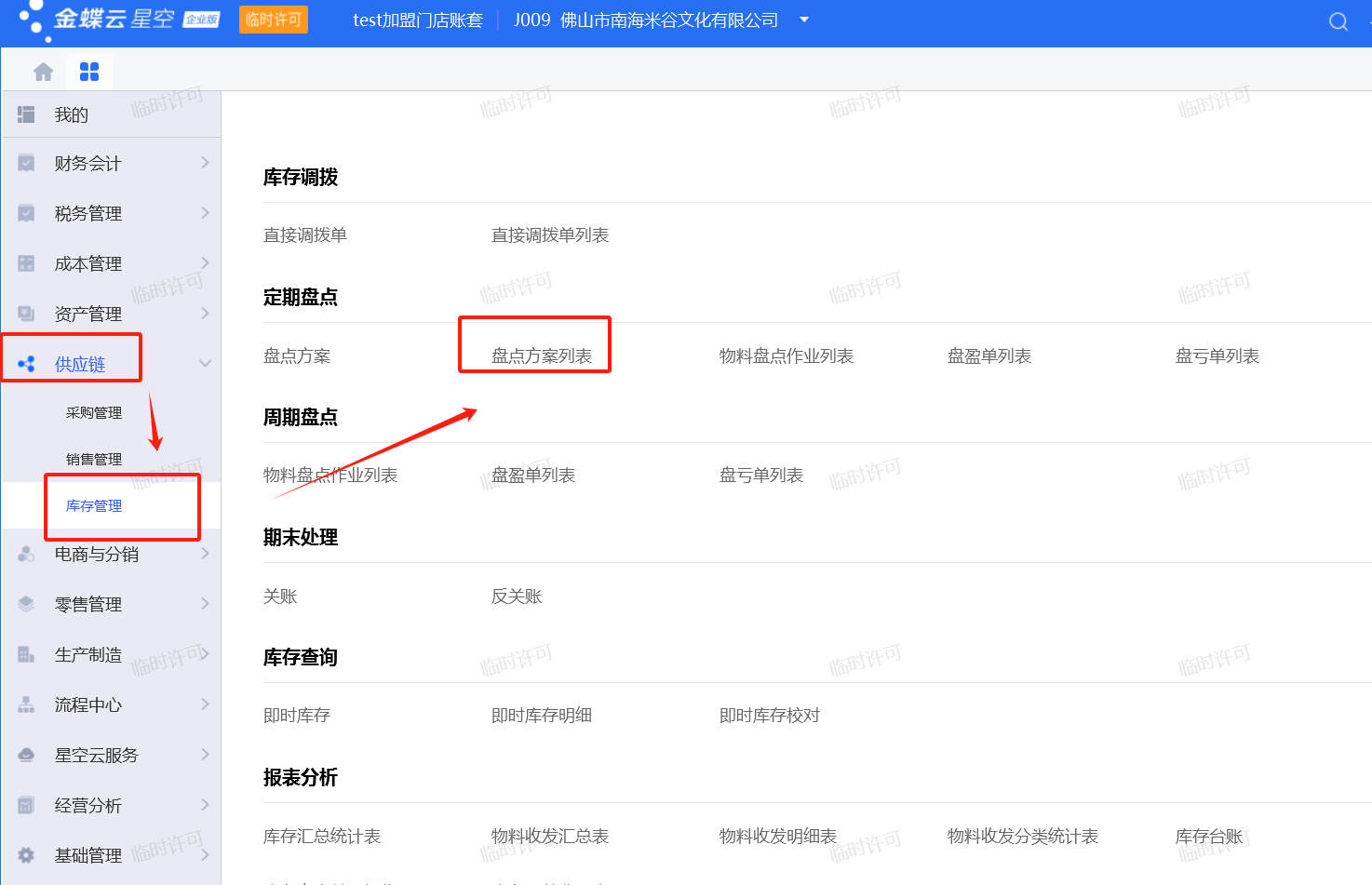Open the organization dropdown arrow
Screen dimensions: 1372x885
tap(804, 20)
